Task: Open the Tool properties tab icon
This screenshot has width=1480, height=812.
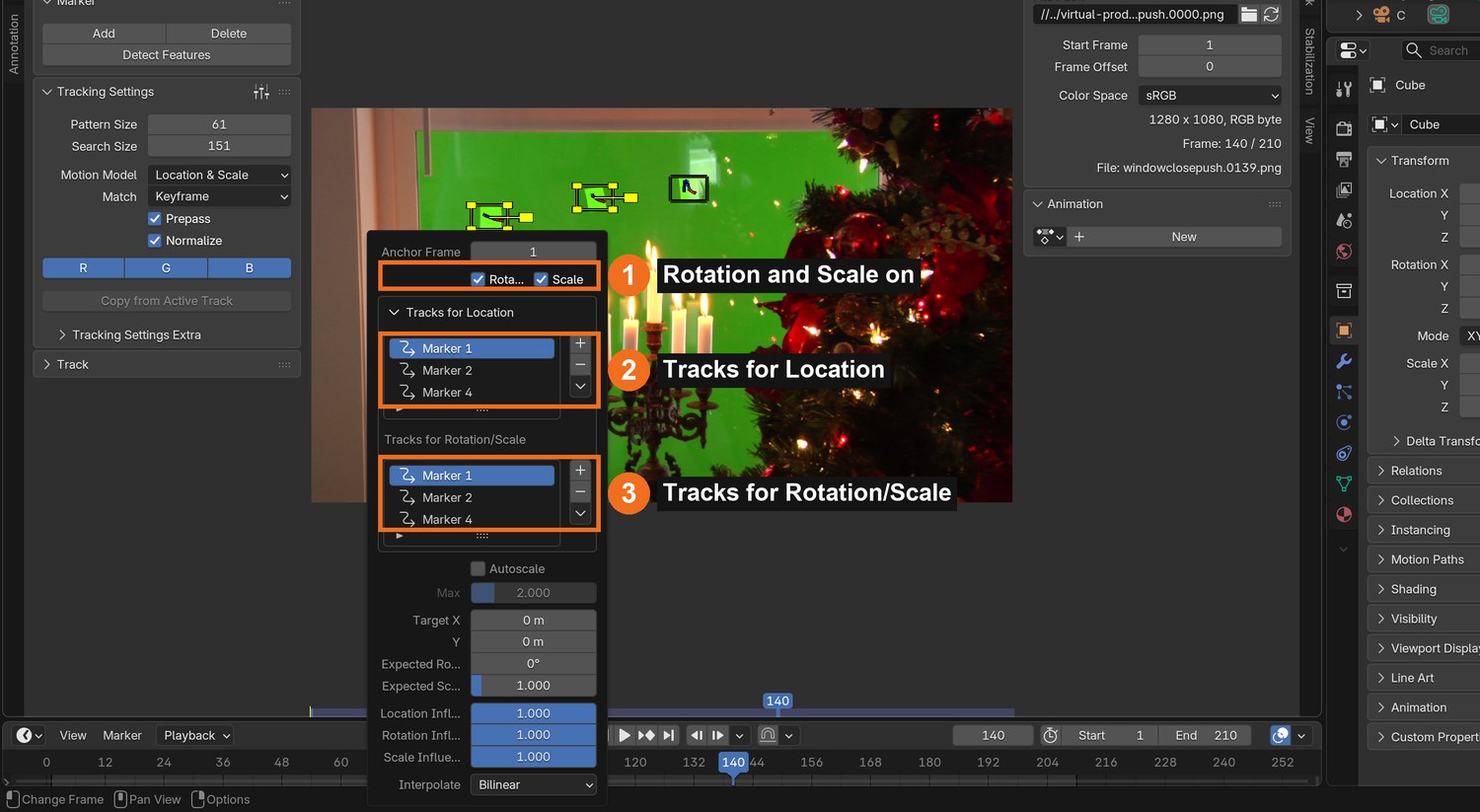Action: [x=1344, y=90]
